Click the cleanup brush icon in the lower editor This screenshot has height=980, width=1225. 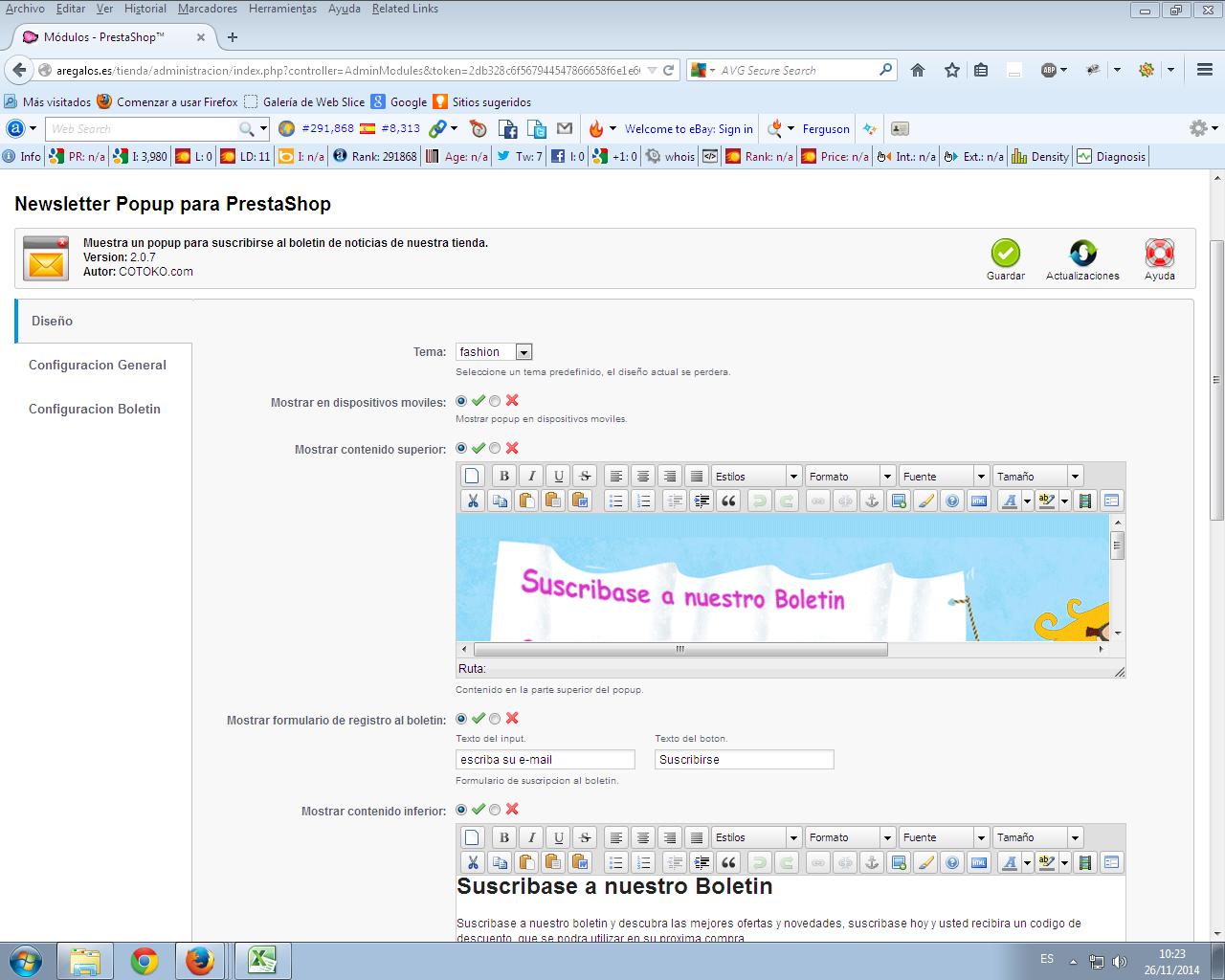[x=924, y=862]
